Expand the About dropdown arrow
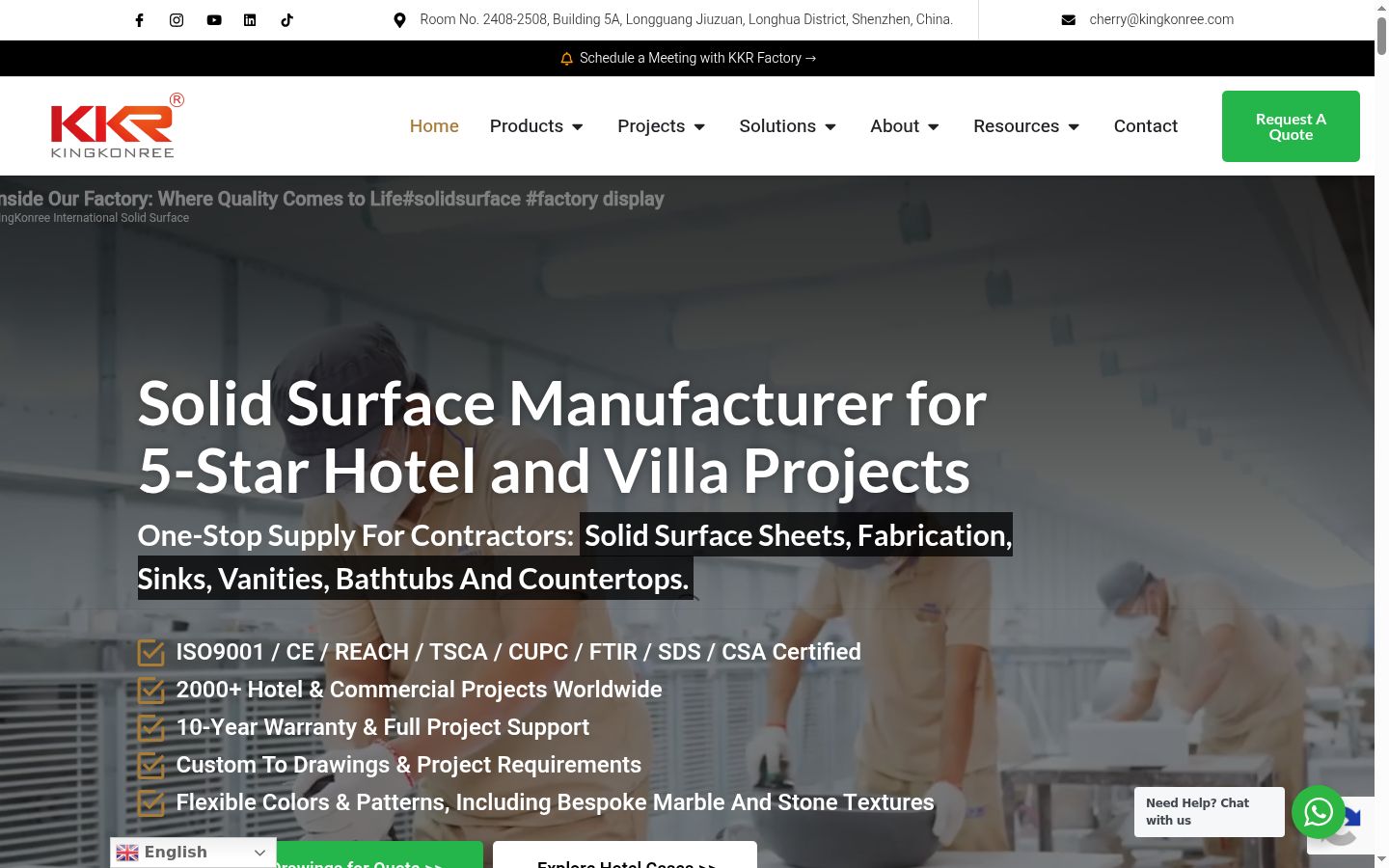The width and height of the screenshot is (1389, 868). point(933,126)
